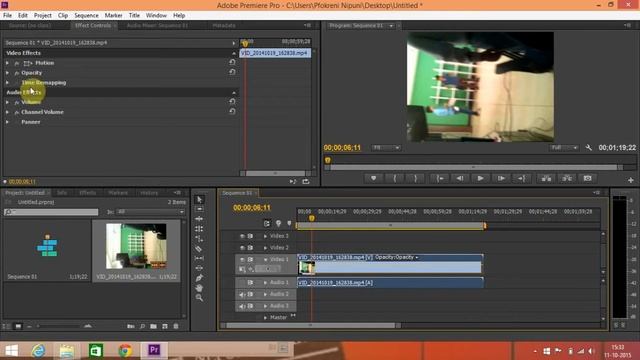The image size is (640, 360).
Task: Select the Sequence 01 item in Project panel
Action: click(47, 250)
